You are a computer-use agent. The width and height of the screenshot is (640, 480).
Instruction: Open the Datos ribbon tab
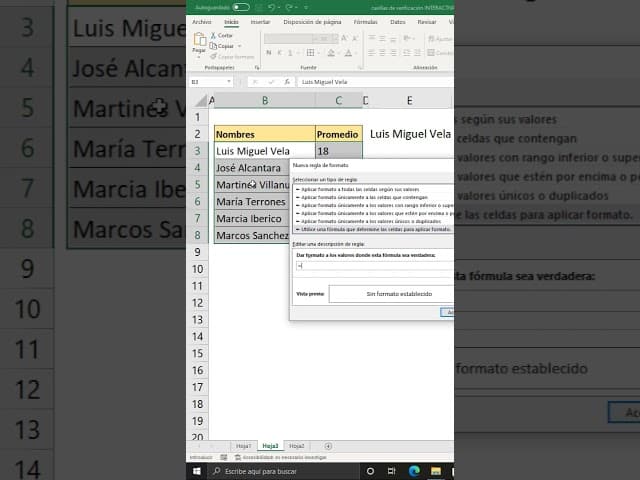398,22
